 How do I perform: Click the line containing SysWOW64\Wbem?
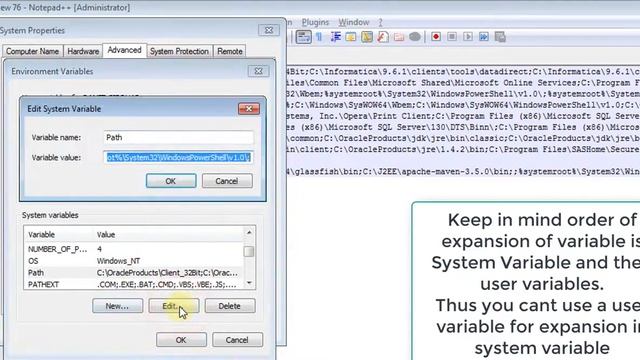(x=463, y=105)
